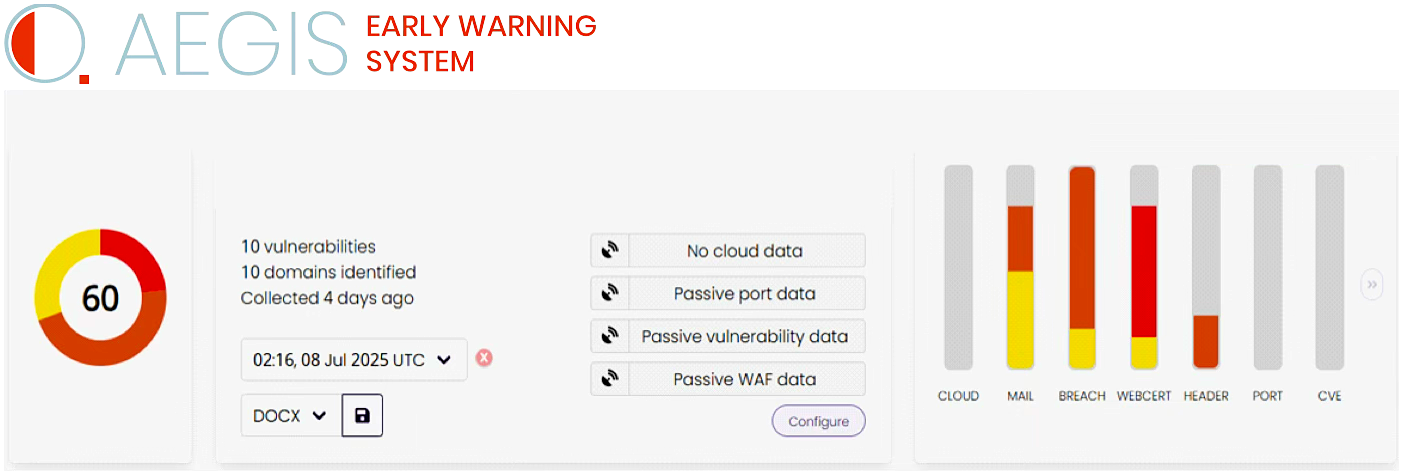Viewport: 1409px width, 475px height.
Task: Save report with the floppy disk icon
Action: point(362,416)
